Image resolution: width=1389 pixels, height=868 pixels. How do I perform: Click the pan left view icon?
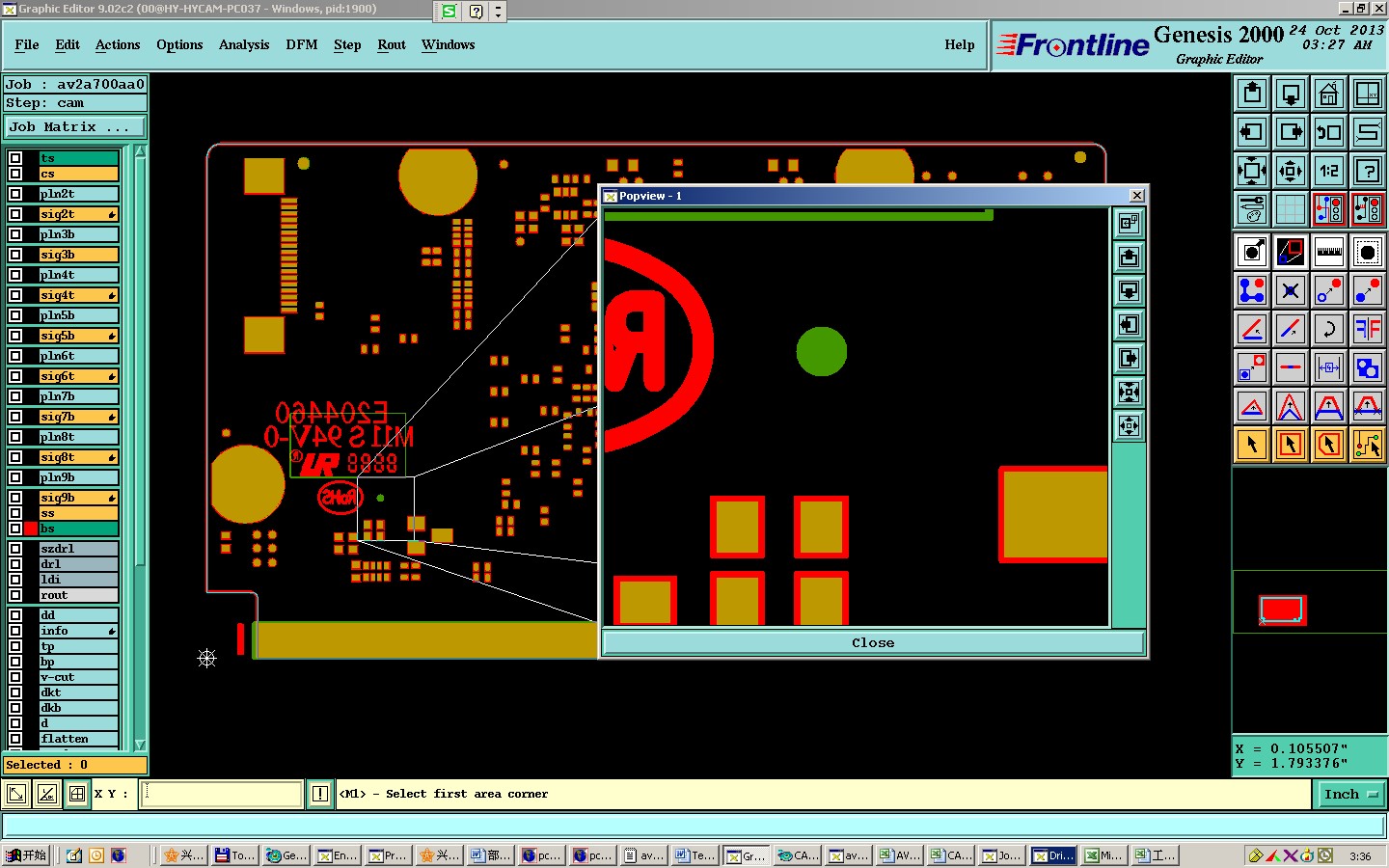coord(1252,132)
